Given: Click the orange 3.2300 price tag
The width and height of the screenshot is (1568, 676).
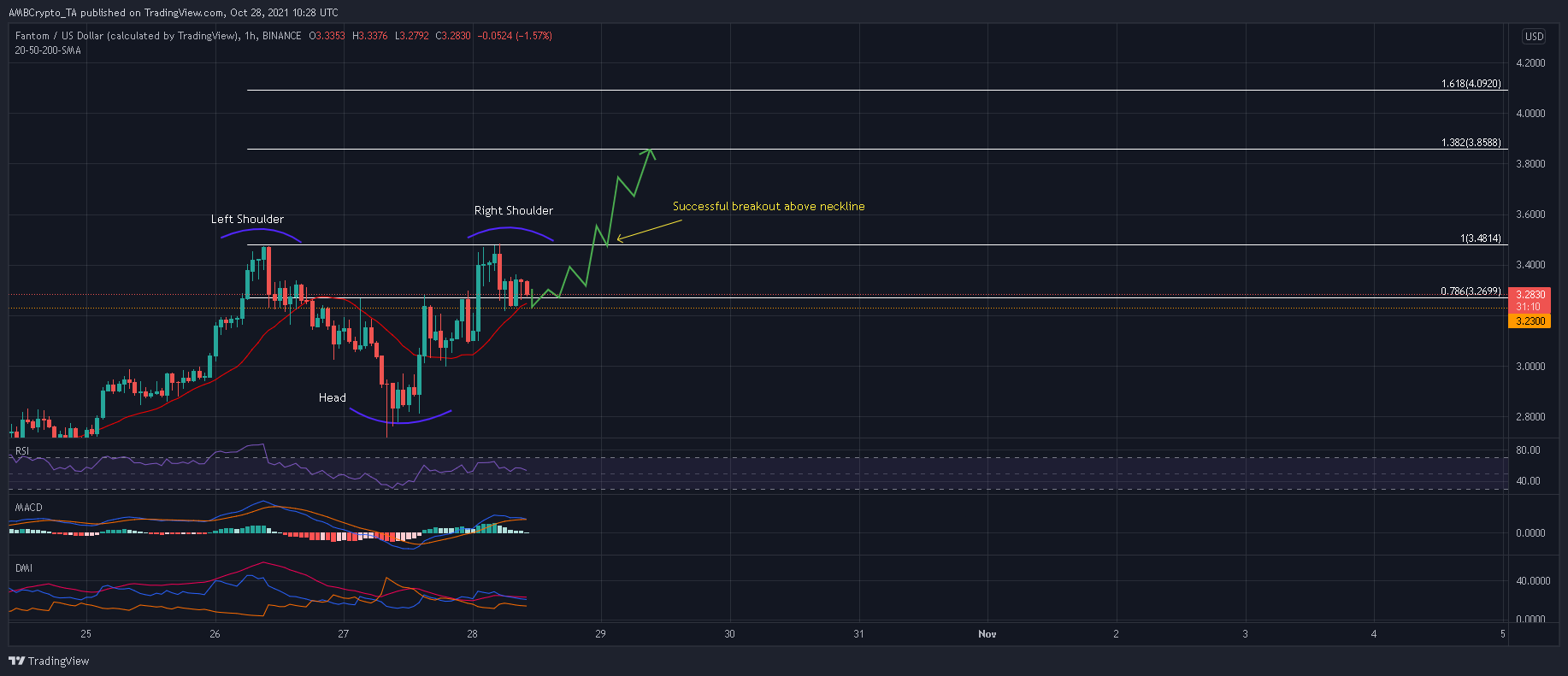Looking at the screenshot, I should pyautogui.click(x=1530, y=321).
